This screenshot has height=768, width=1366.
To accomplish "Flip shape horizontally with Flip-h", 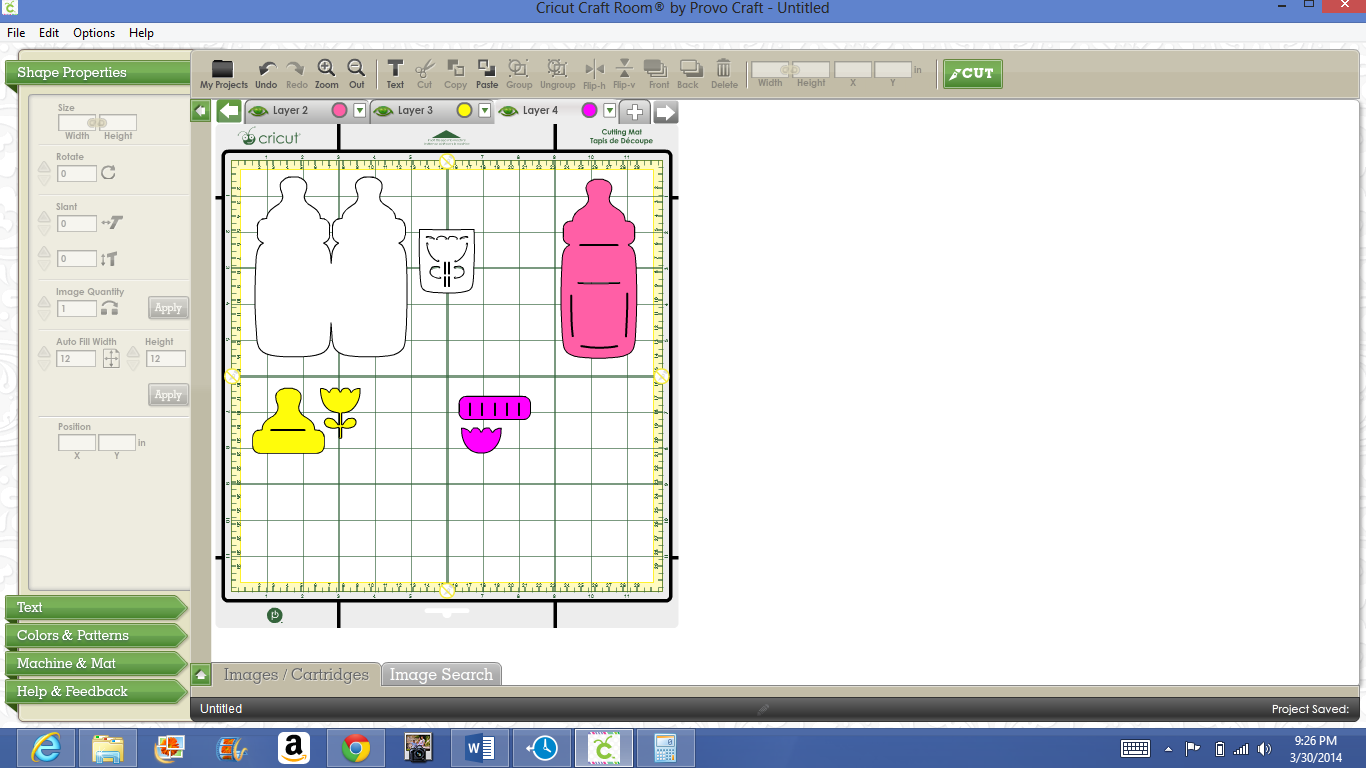I will pyautogui.click(x=594, y=74).
